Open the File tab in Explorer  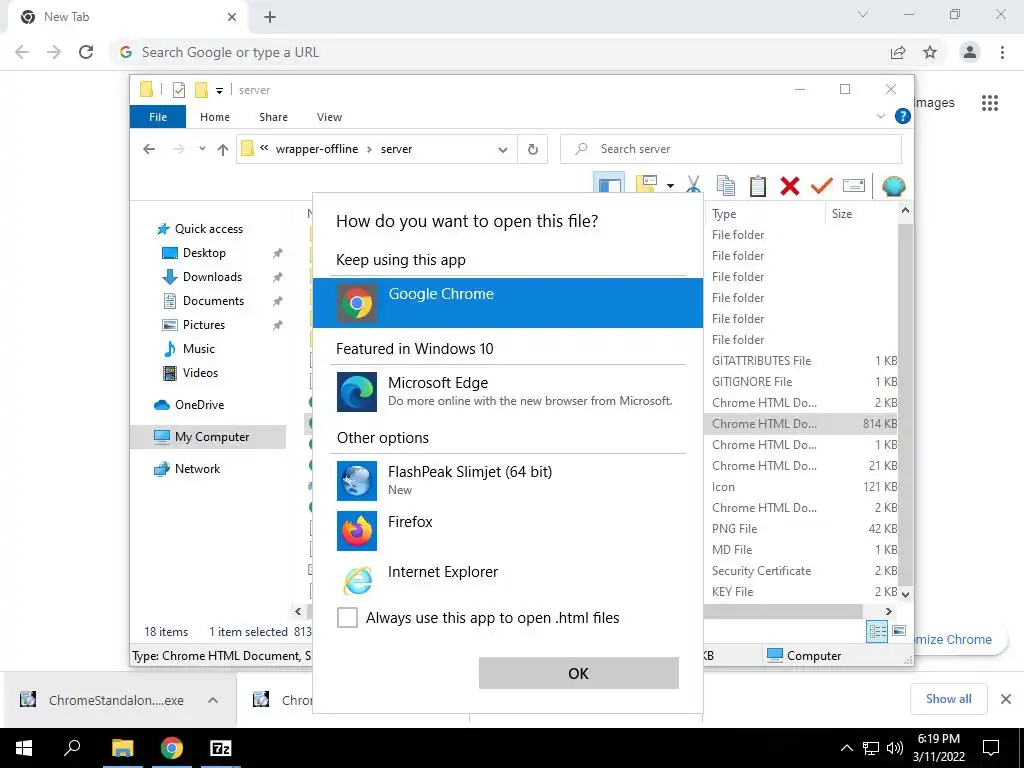(x=158, y=117)
